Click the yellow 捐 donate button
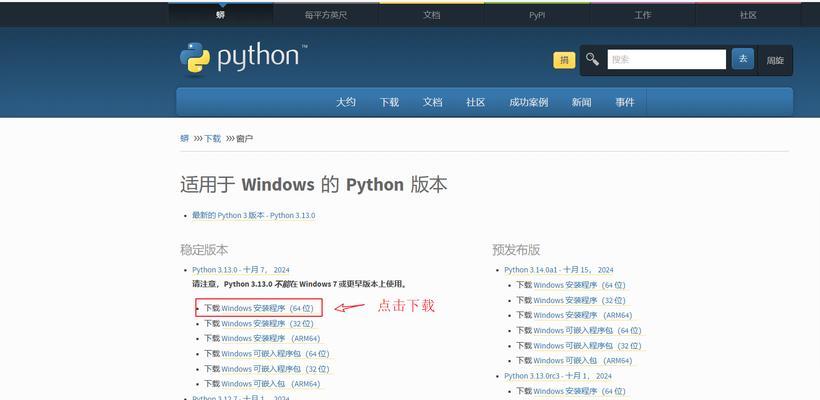Viewport: 820px width, 400px height. click(x=564, y=60)
